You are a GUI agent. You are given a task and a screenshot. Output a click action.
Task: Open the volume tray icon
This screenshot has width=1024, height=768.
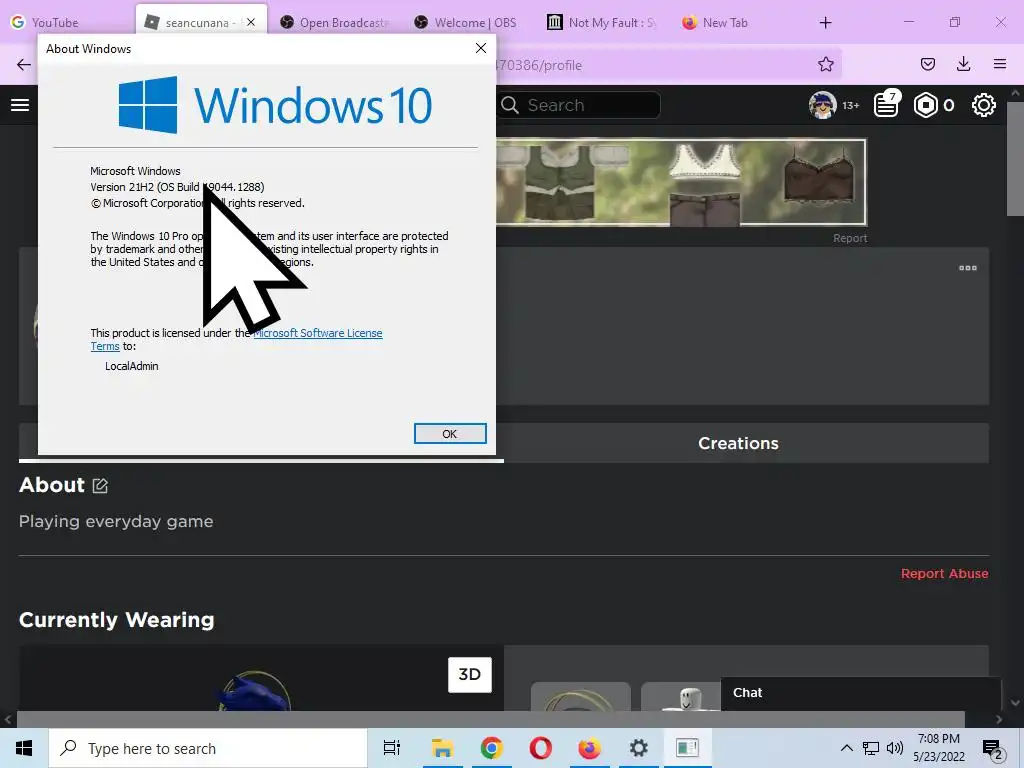895,748
